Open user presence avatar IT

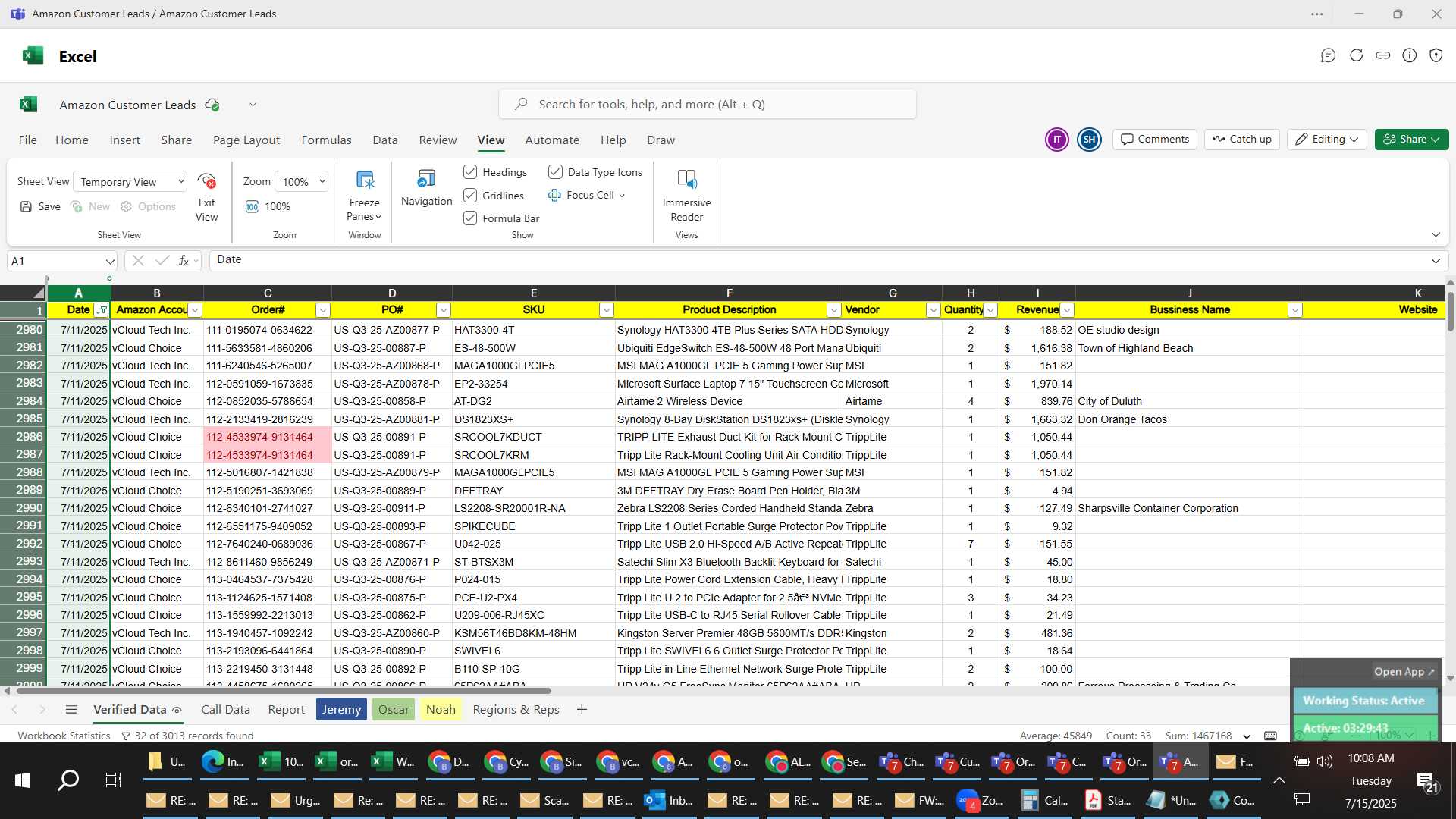pos(1056,139)
